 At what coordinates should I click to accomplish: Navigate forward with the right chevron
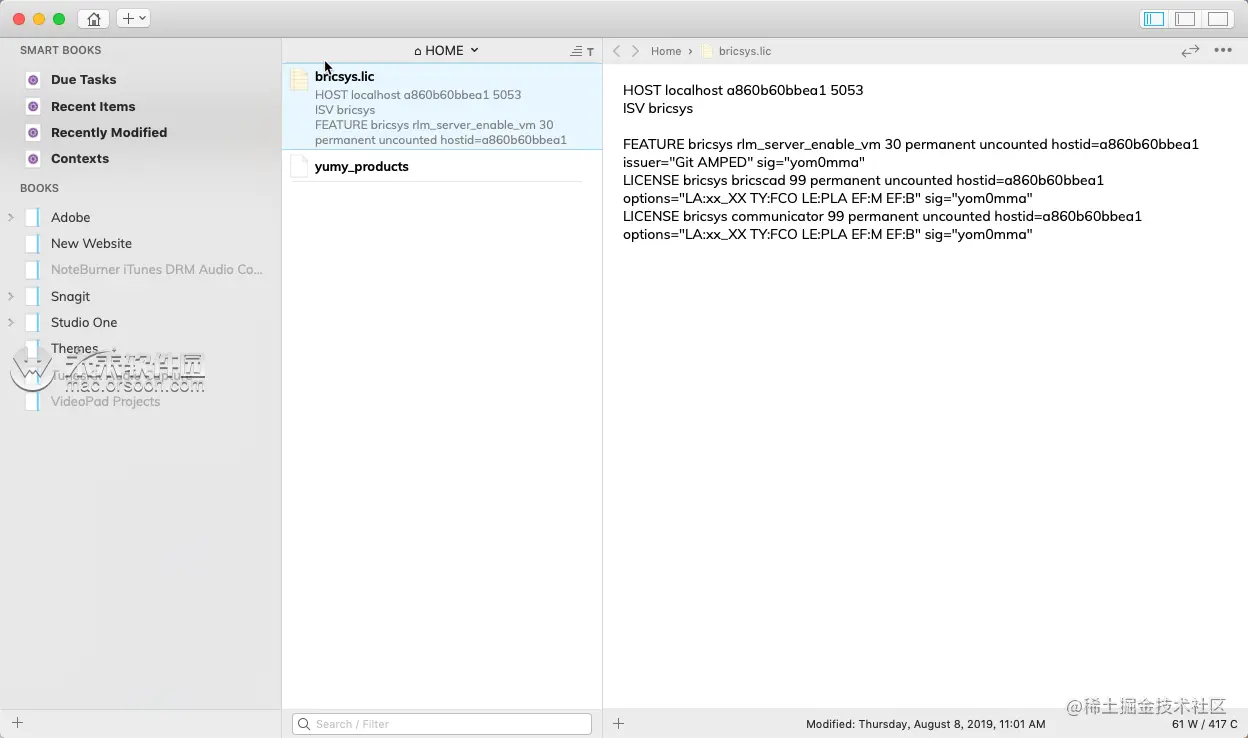[x=635, y=51]
